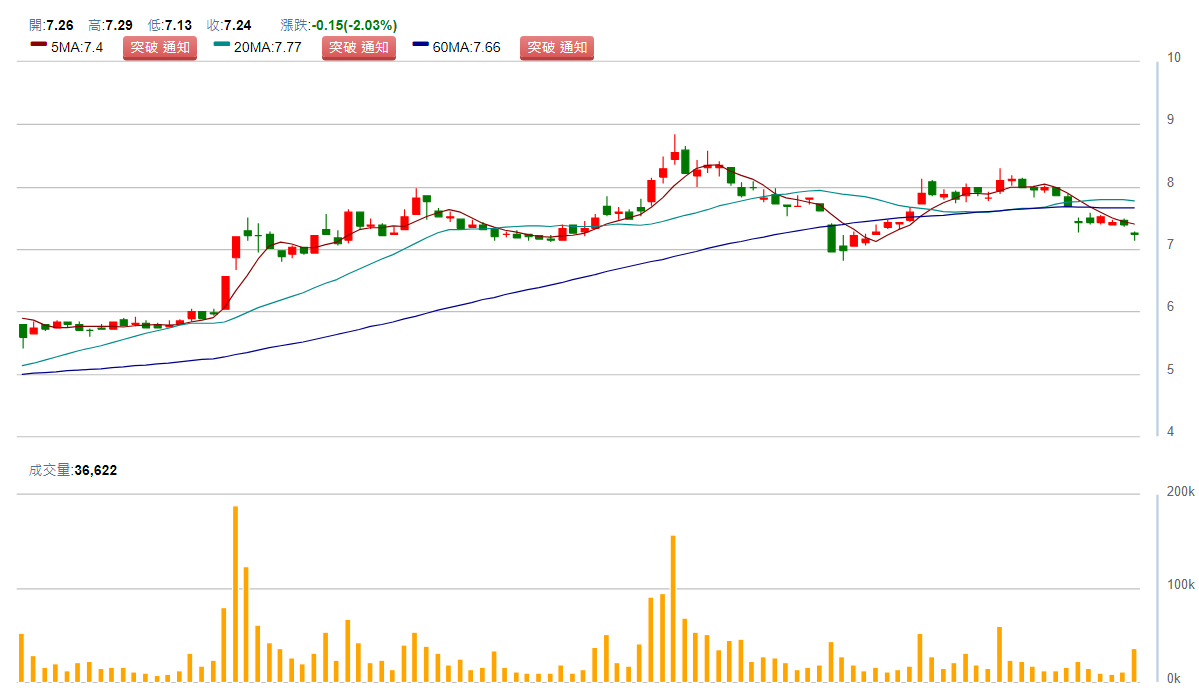The width and height of the screenshot is (1199, 694).
Task: Click the tallest orange volume bar
Action: pos(235,594)
